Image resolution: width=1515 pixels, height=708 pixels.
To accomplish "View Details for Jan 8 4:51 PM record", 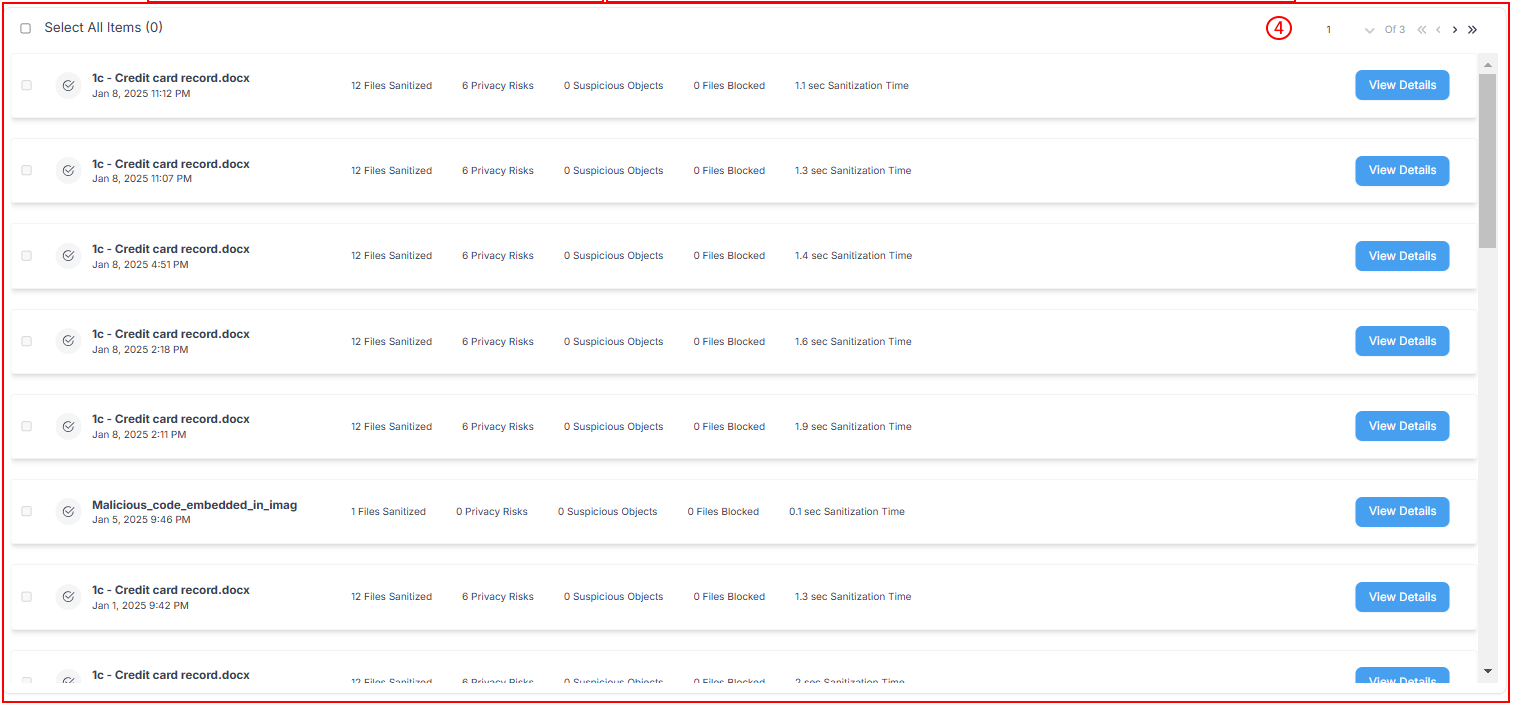I will [x=1402, y=256].
